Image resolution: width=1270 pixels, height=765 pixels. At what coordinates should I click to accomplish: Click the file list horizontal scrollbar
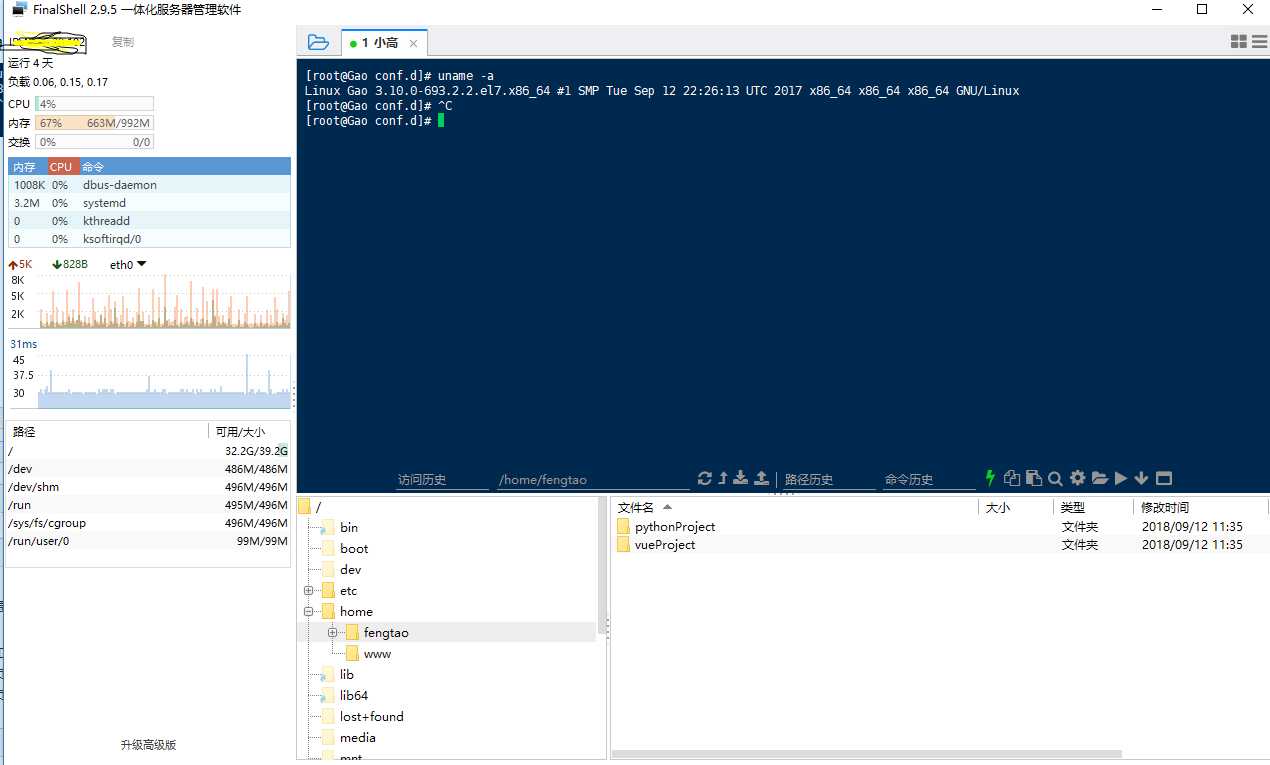(x=867, y=754)
